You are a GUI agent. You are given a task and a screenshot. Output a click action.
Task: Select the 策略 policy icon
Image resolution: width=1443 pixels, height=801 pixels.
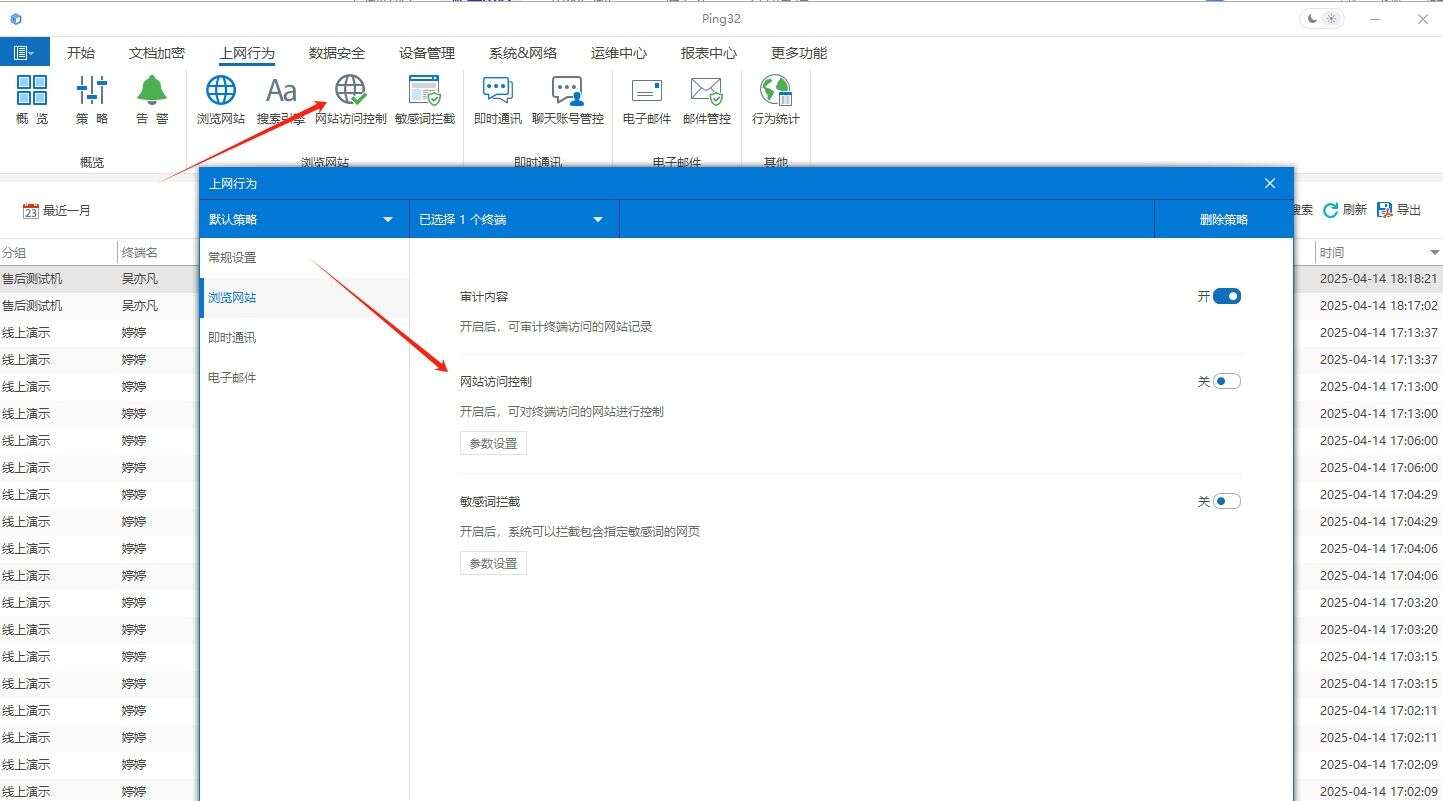tap(91, 97)
